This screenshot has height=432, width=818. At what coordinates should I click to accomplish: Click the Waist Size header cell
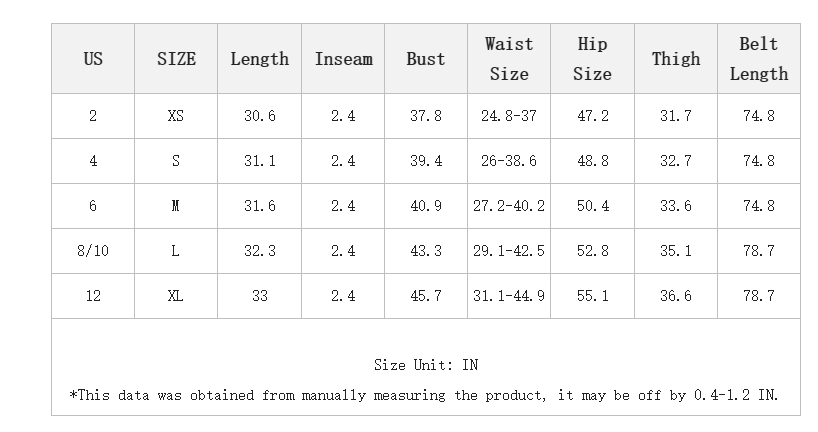pos(509,59)
